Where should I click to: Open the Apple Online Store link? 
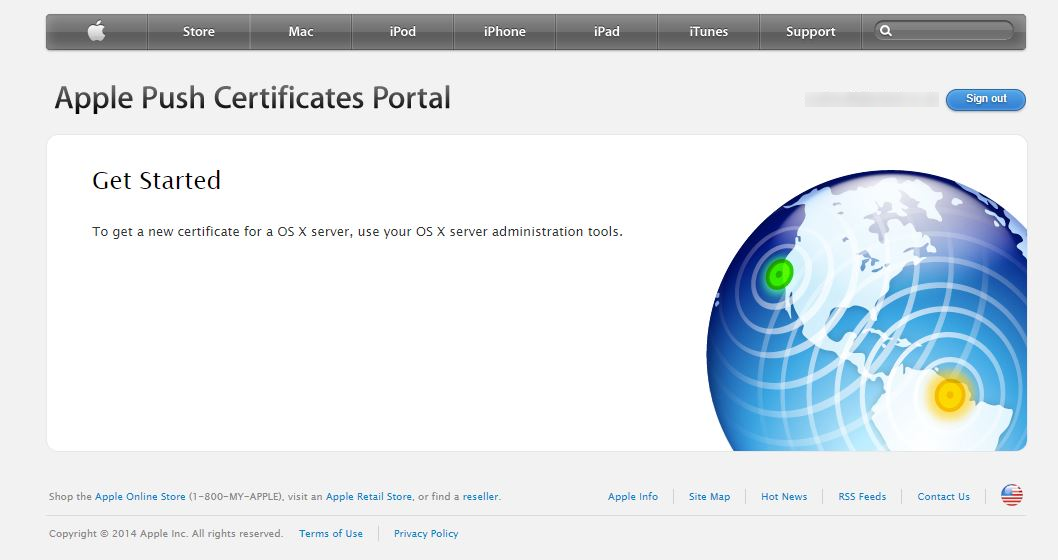[x=140, y=497]
